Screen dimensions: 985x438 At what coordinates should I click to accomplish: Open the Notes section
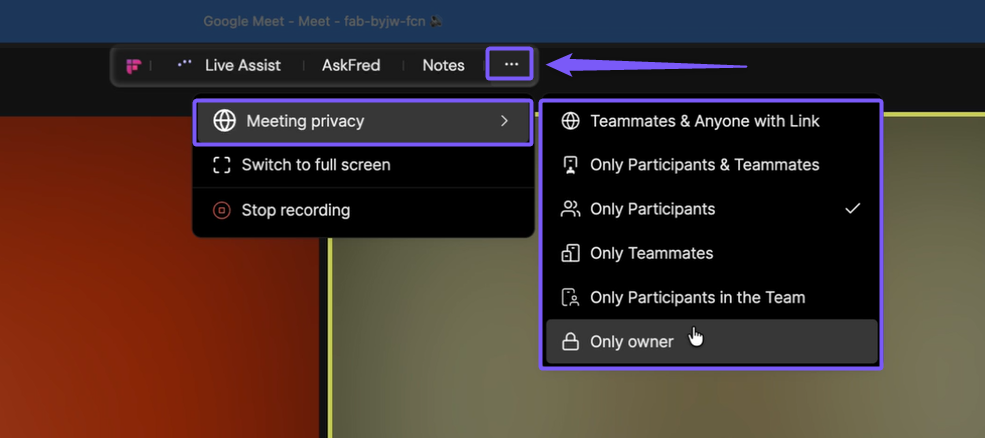pos(443,66)
